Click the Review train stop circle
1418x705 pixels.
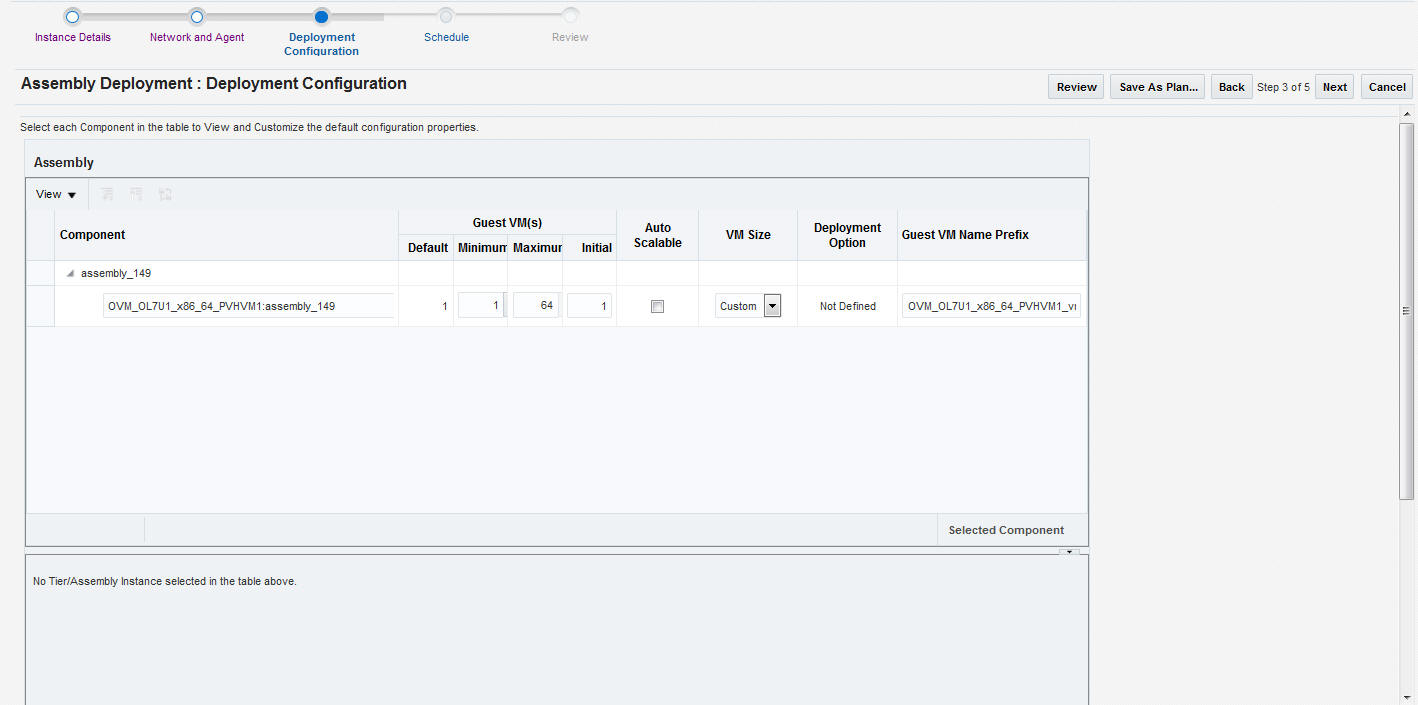coord(570,16)
